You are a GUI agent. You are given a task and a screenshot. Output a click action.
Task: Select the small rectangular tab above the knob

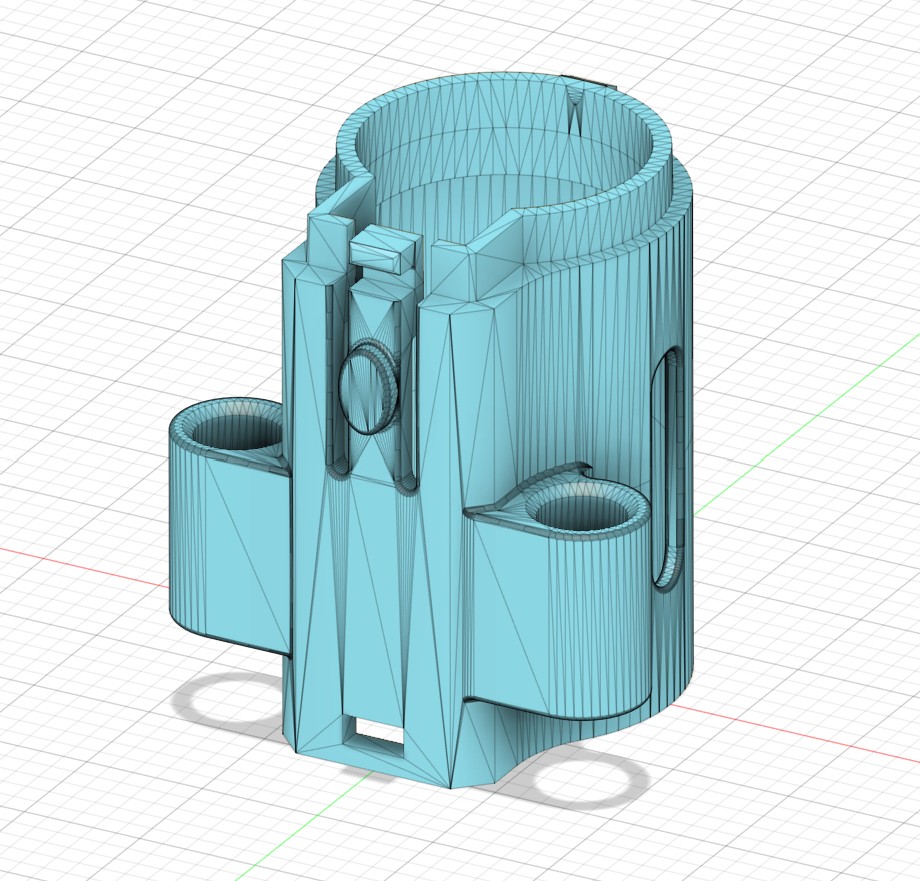(x=383, y=248)
